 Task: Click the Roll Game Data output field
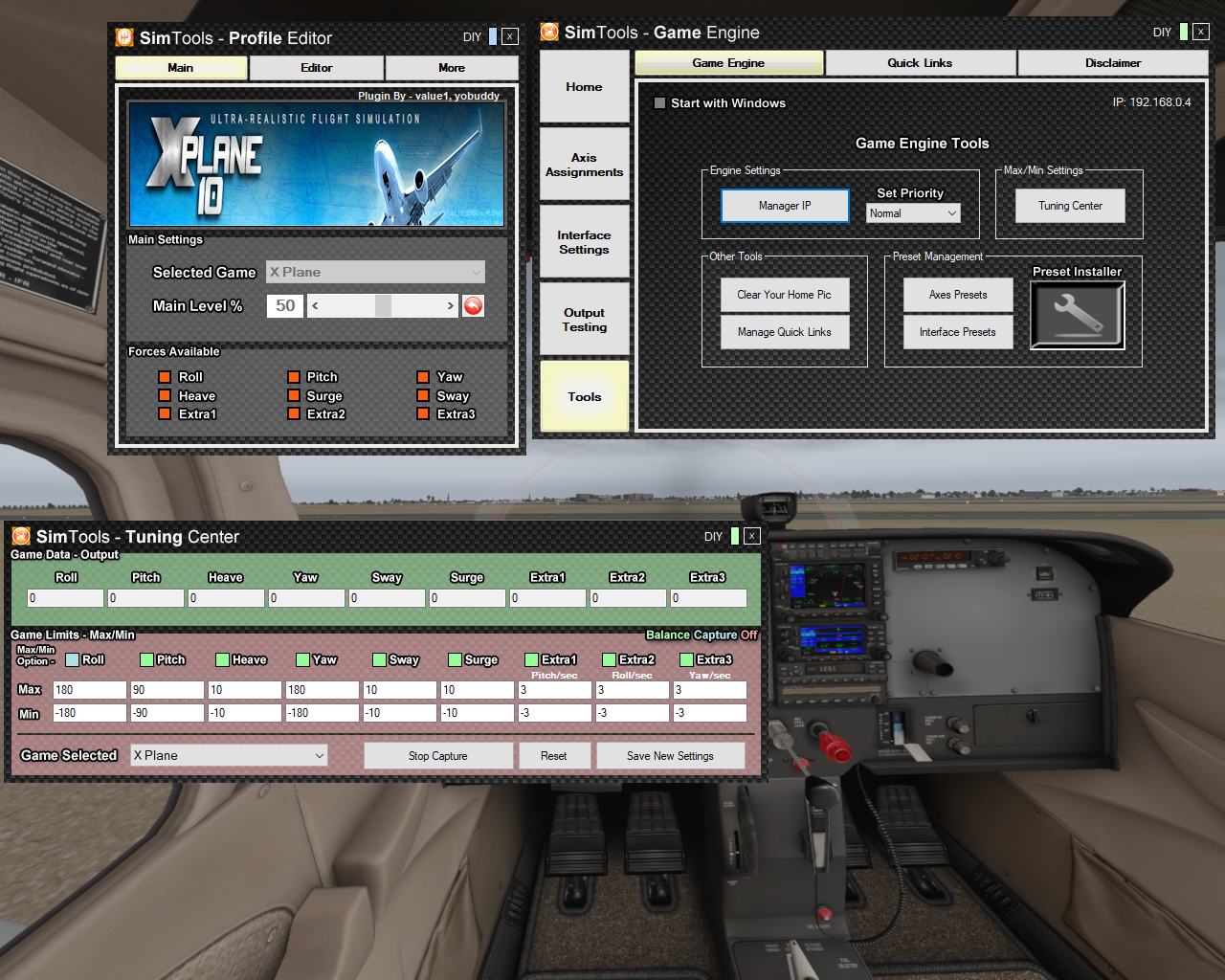click(65, 598)
